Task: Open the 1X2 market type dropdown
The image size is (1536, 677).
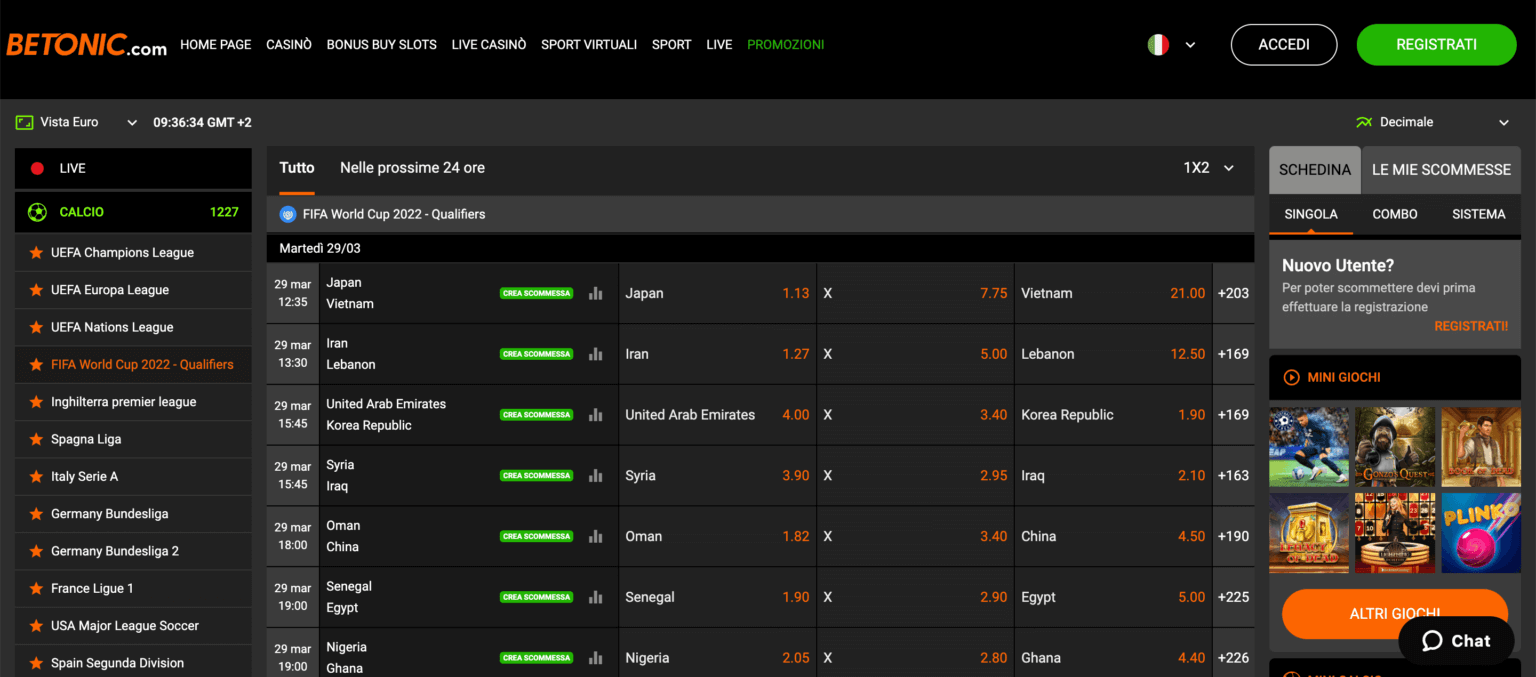Action: tap(1209, 168)
